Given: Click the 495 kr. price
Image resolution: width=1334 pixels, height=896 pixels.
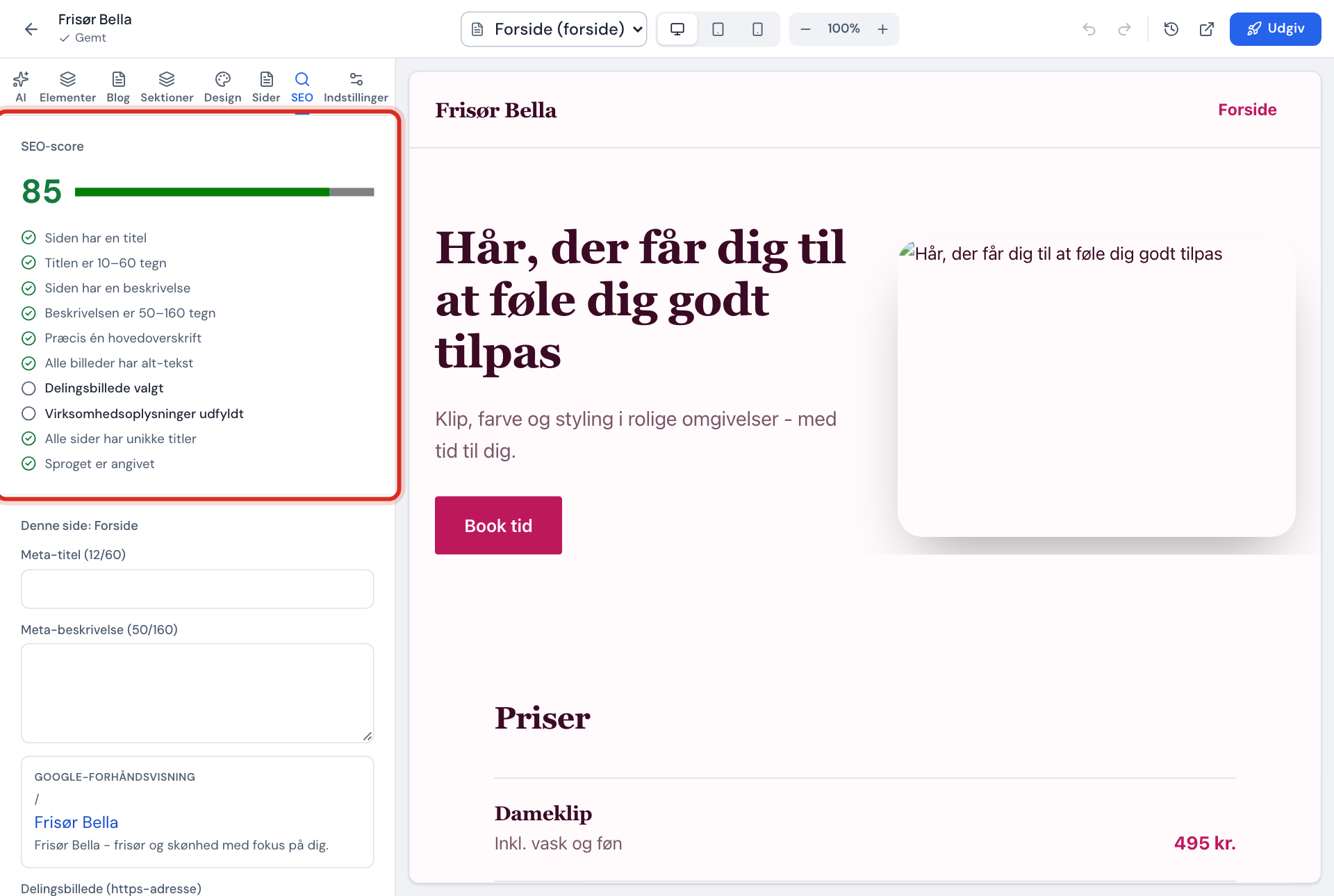Looking at the screenshot, I should (1205, 843).
